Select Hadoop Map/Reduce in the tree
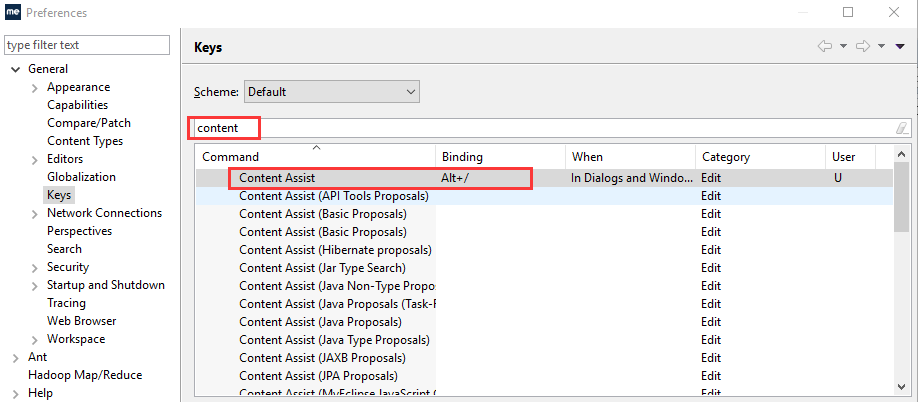This screenshot has width=918, height=402. point(85,375)
